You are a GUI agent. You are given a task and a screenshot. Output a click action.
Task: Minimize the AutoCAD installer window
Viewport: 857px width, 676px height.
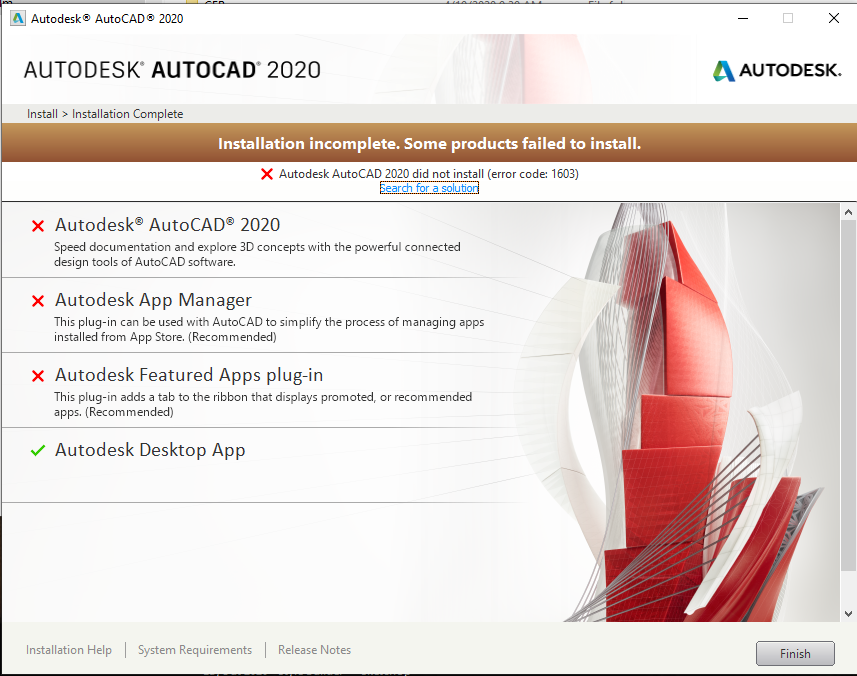click(x=742, y=18)
